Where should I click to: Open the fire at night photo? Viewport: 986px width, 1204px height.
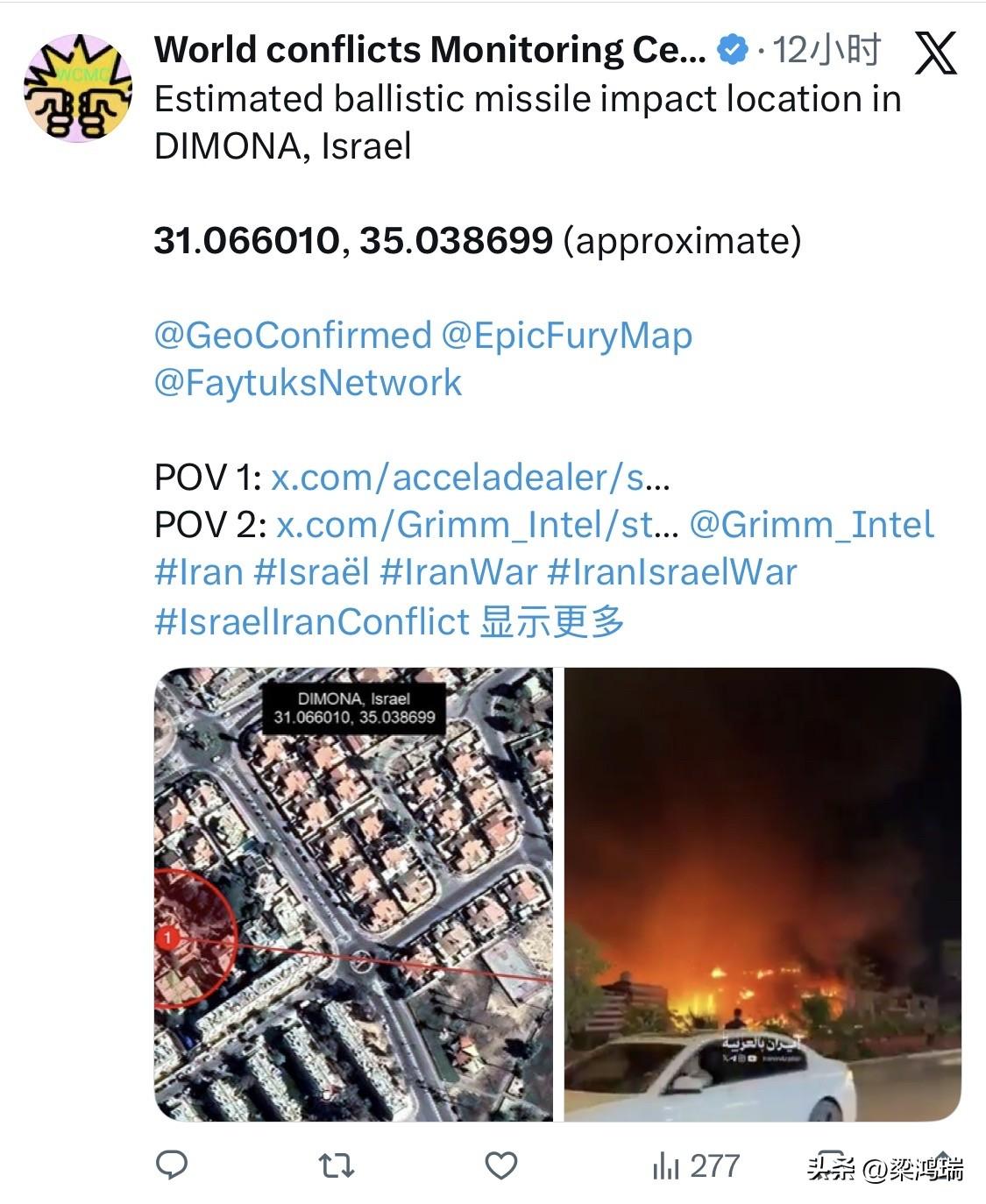pos(763,895)
